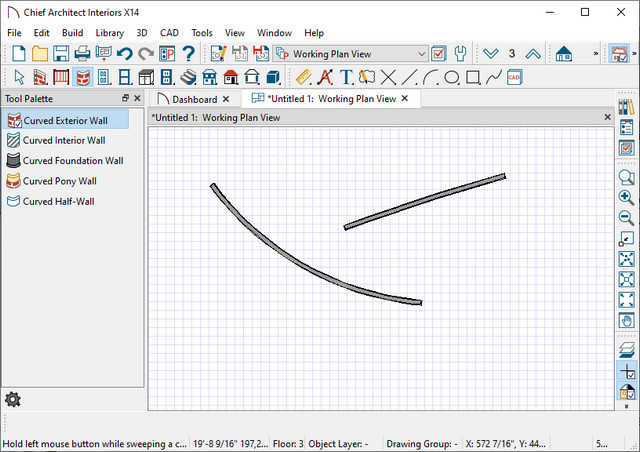This screenshot has width=640, height=452.
Task: Click the Undo arrow icon
Action: click(x=124, y=54)
